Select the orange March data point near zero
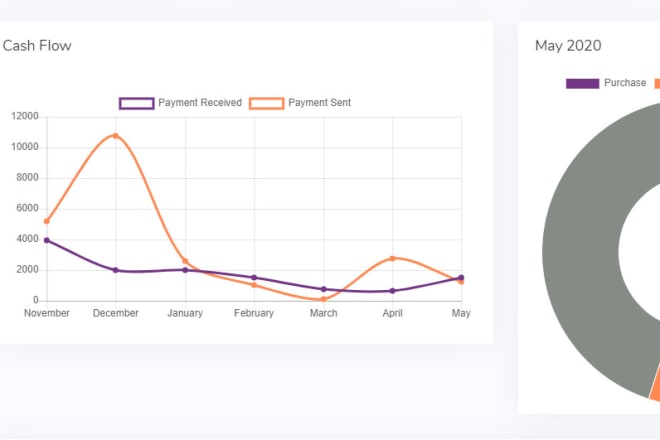The height and width of the screenshot is (440, 660). [x=323, y=299]
